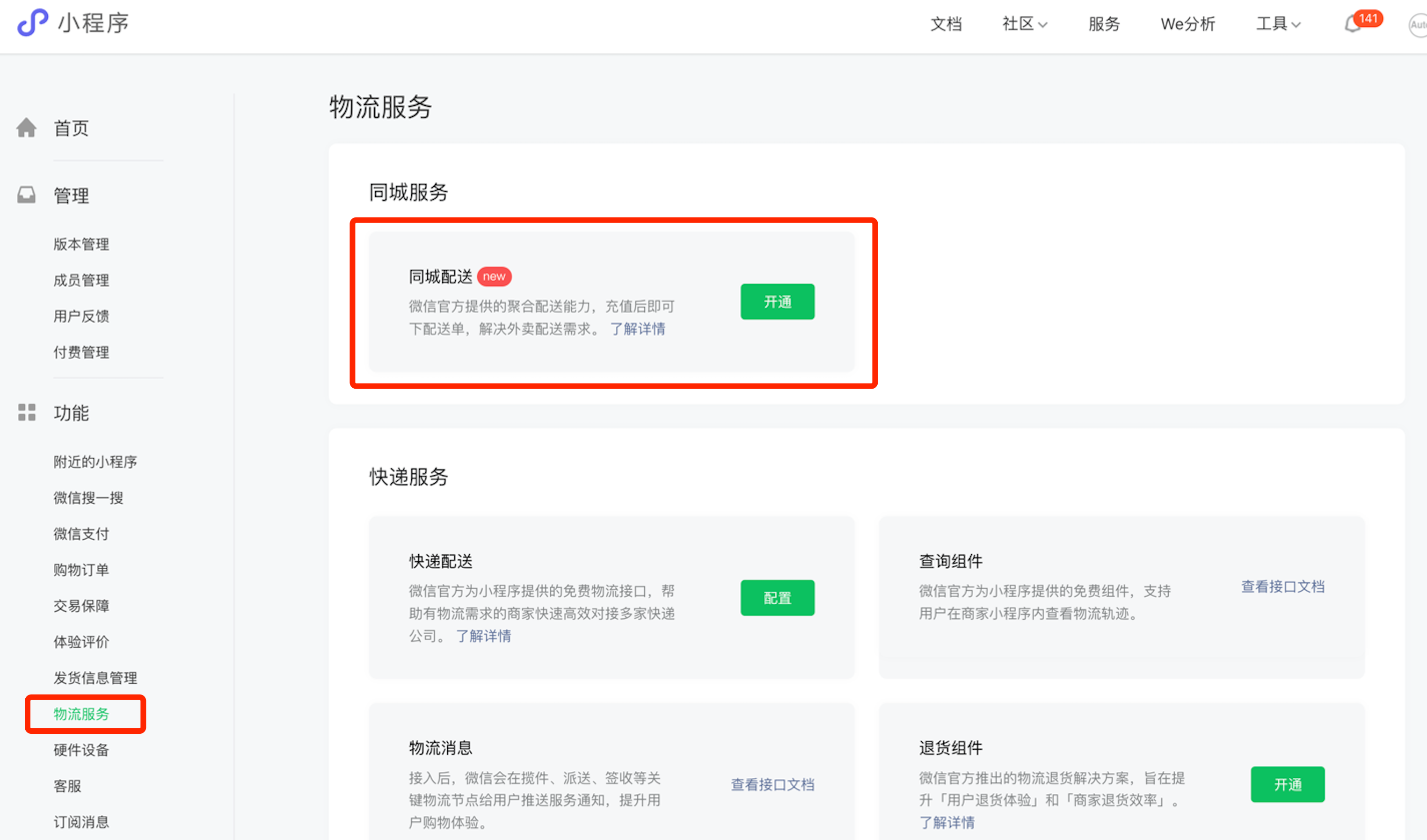Click 配置 button for 快递配送

click(778, 598)
